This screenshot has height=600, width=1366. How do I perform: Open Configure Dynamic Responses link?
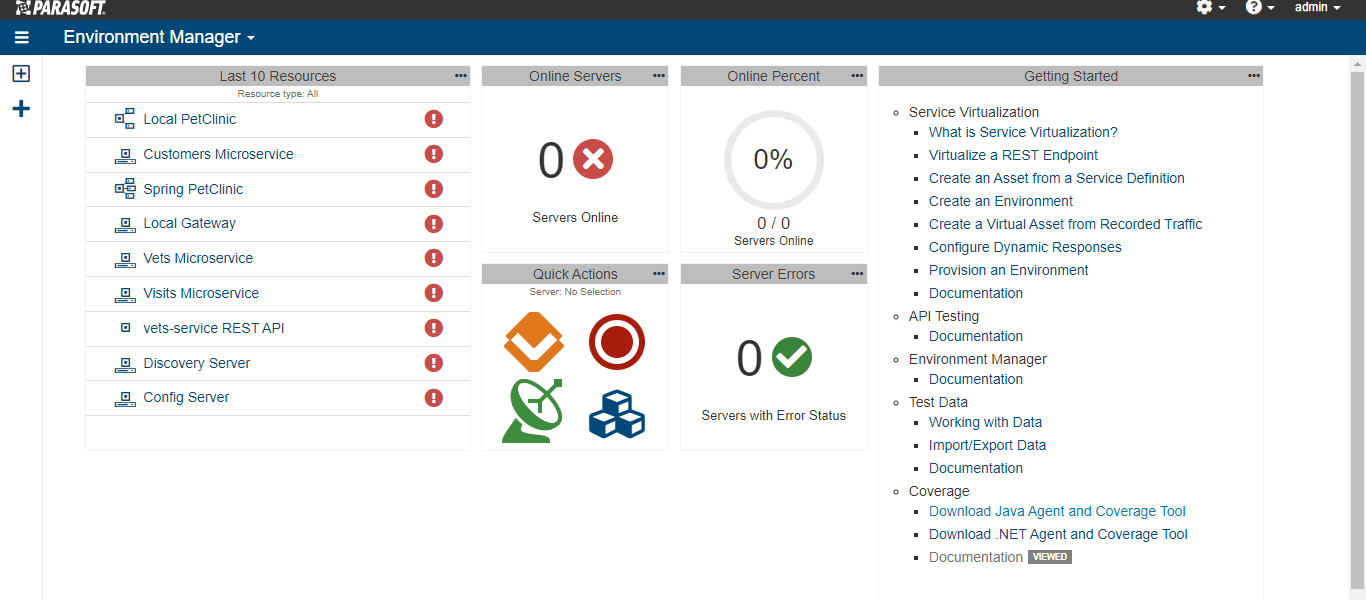1025,247
